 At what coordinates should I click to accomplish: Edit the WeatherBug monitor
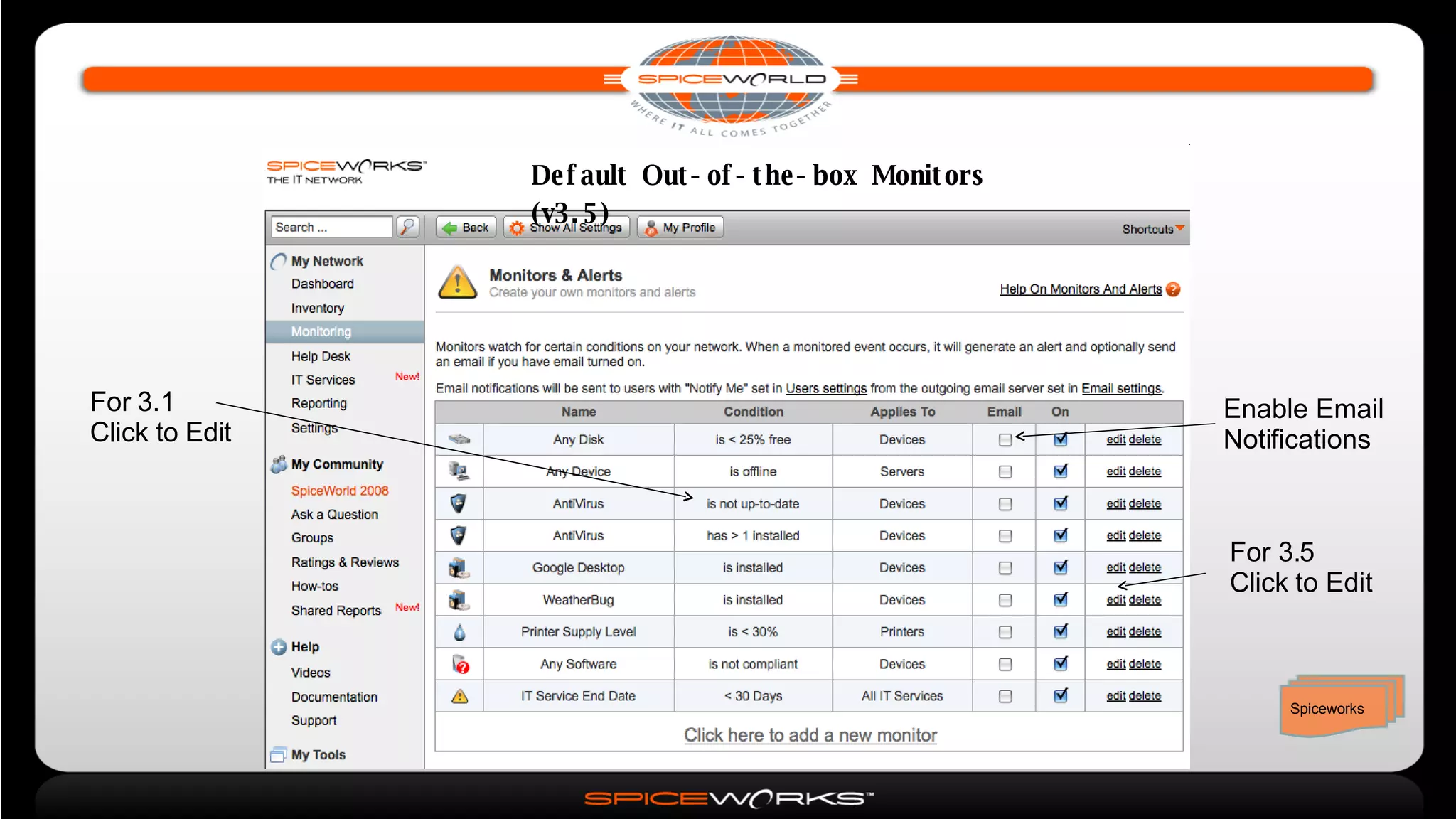[1115, 599]
